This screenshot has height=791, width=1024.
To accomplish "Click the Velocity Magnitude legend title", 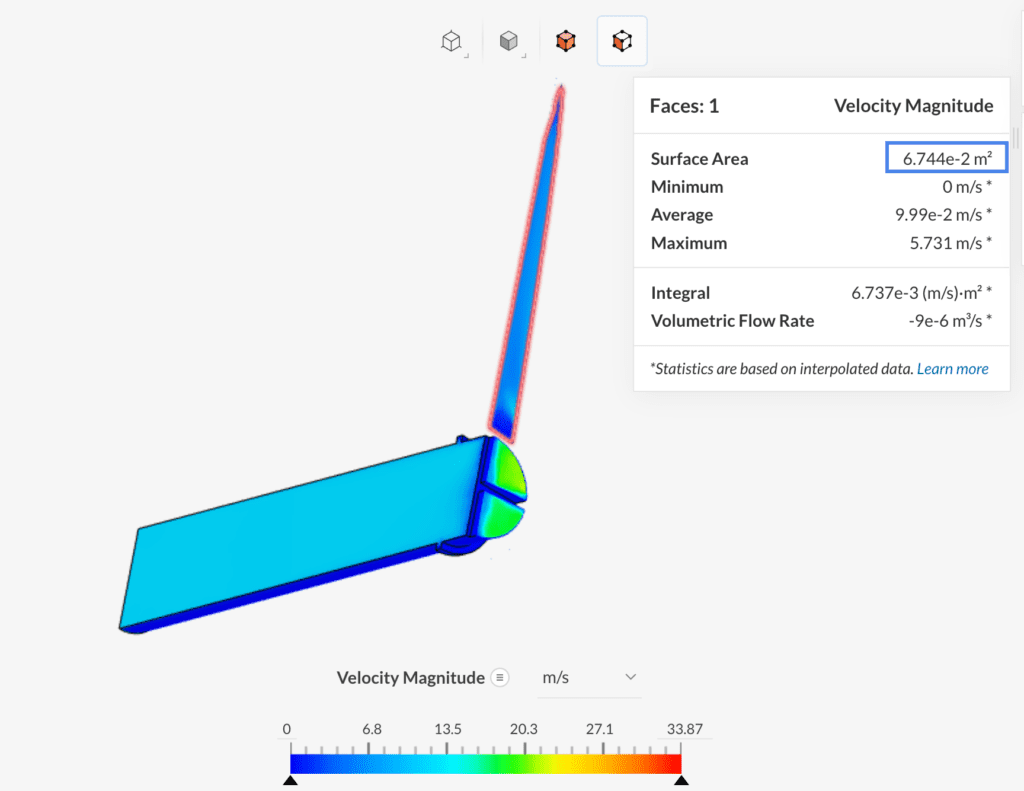I will [913, 105].
